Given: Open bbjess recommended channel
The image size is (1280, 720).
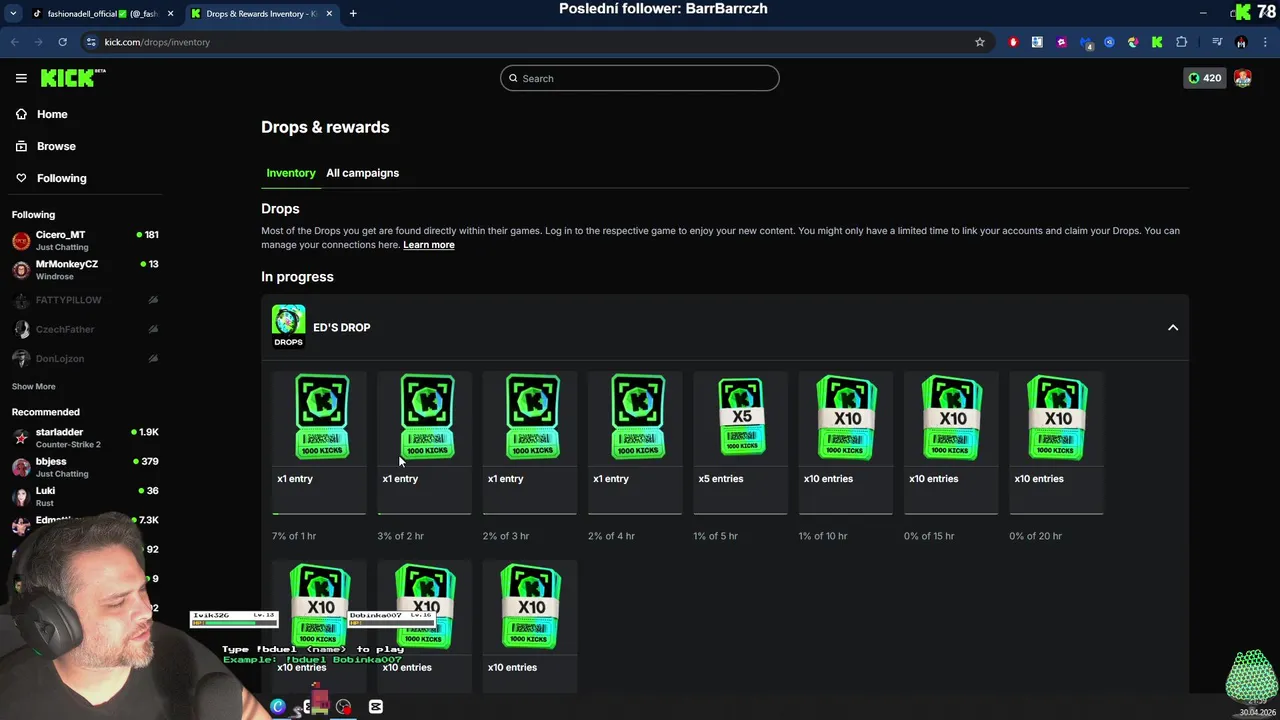Looking at the screenshot, I should point(85,467).
